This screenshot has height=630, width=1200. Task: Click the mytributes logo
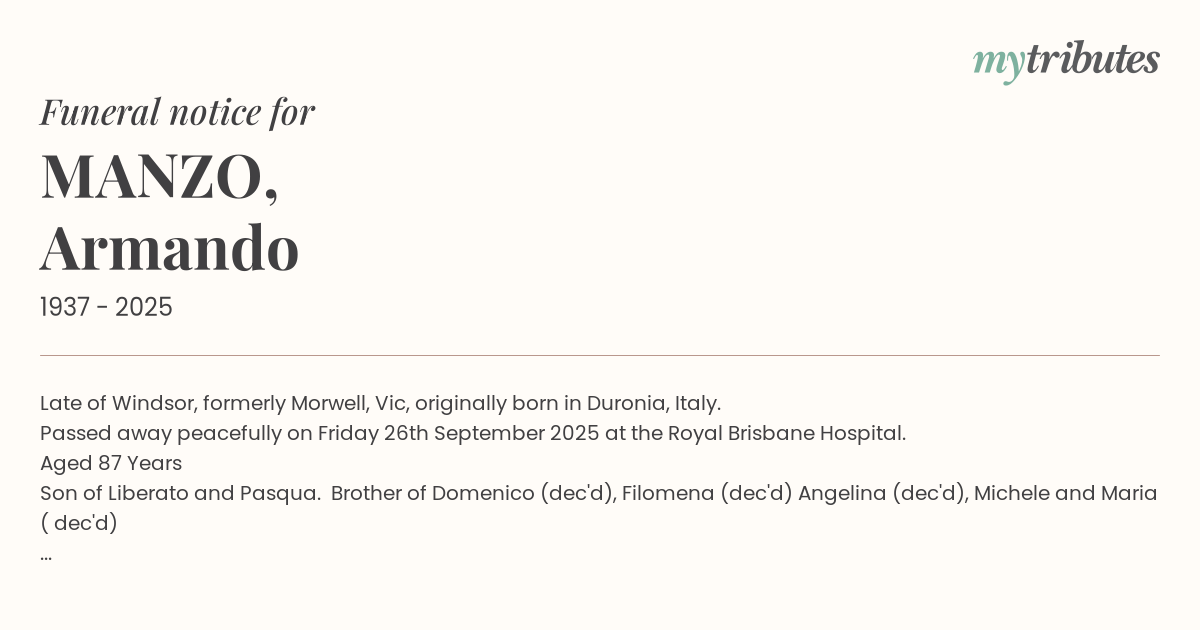(1065, 60)
